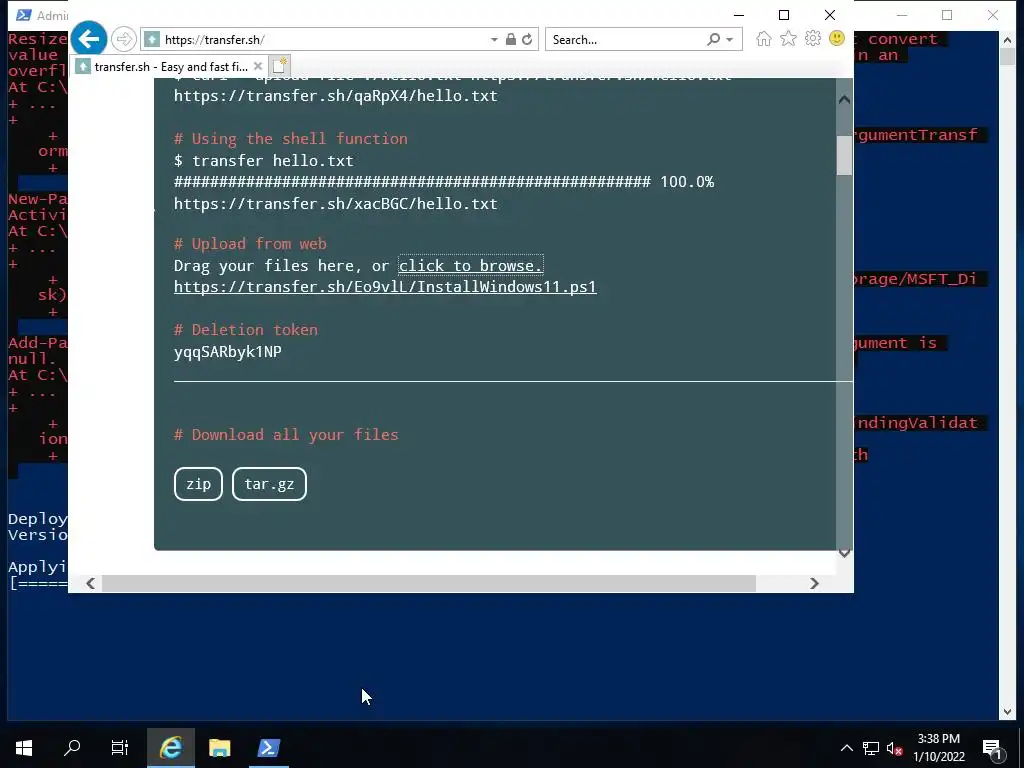Refresh the transfer.sh page
1024x768 pixels.
[x=527, y=40]
